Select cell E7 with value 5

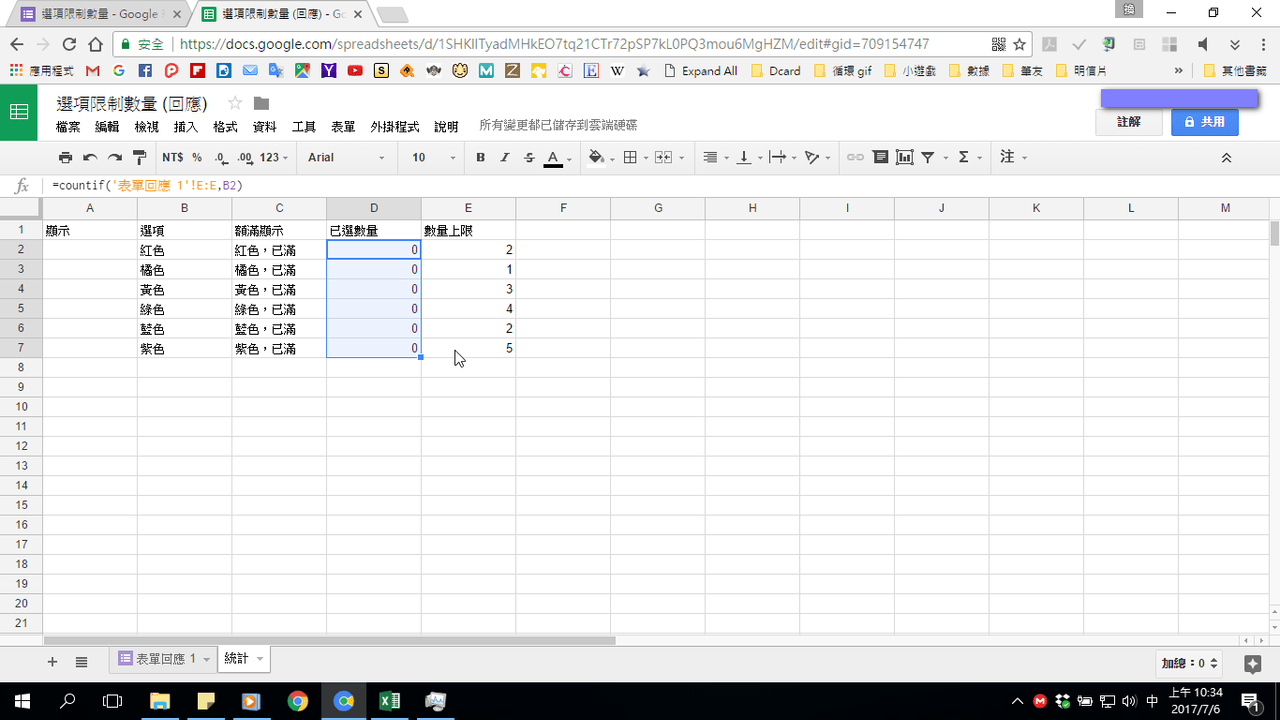tap(469, 348)
